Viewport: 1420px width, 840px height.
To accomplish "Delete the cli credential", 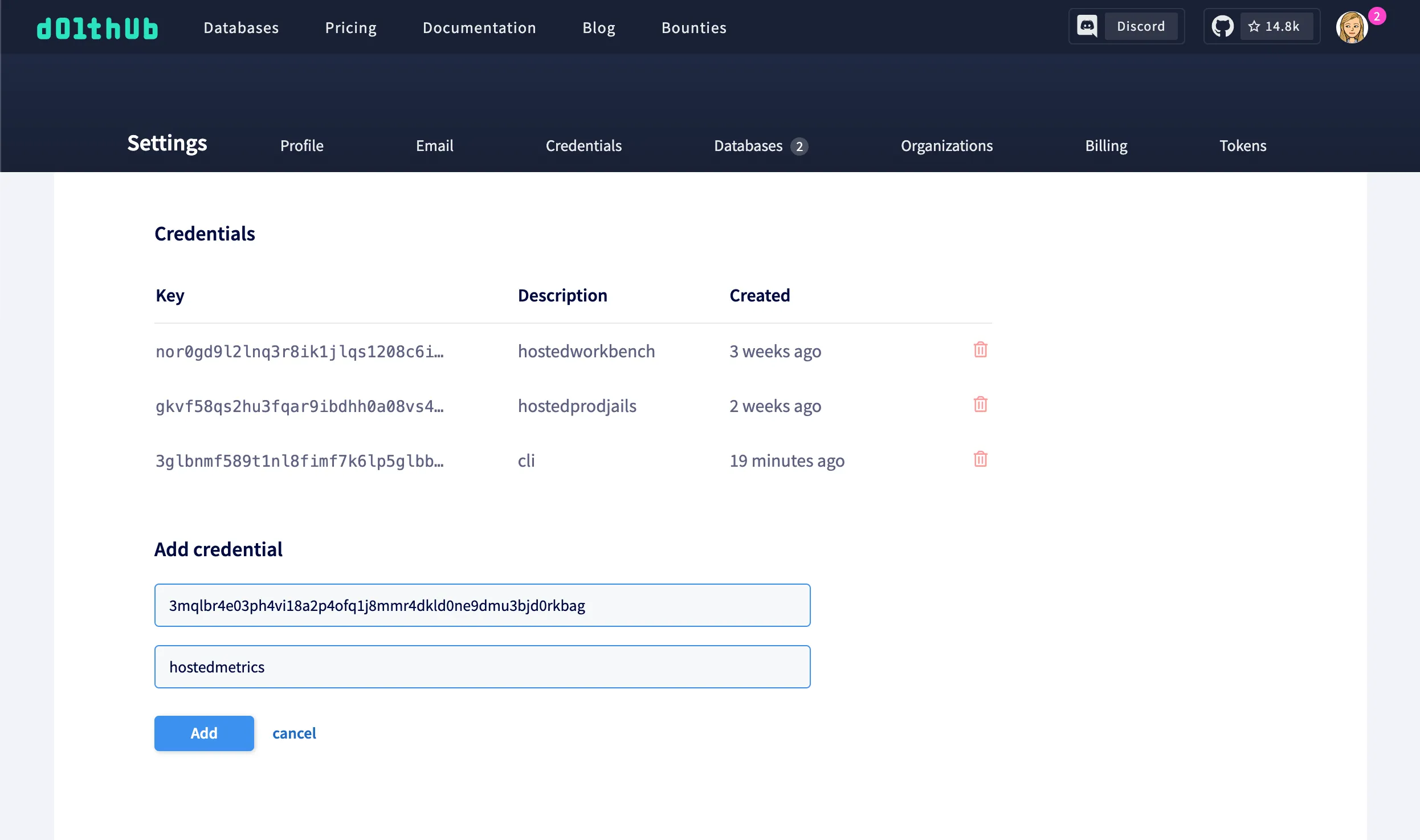I will tap(980, 459).
